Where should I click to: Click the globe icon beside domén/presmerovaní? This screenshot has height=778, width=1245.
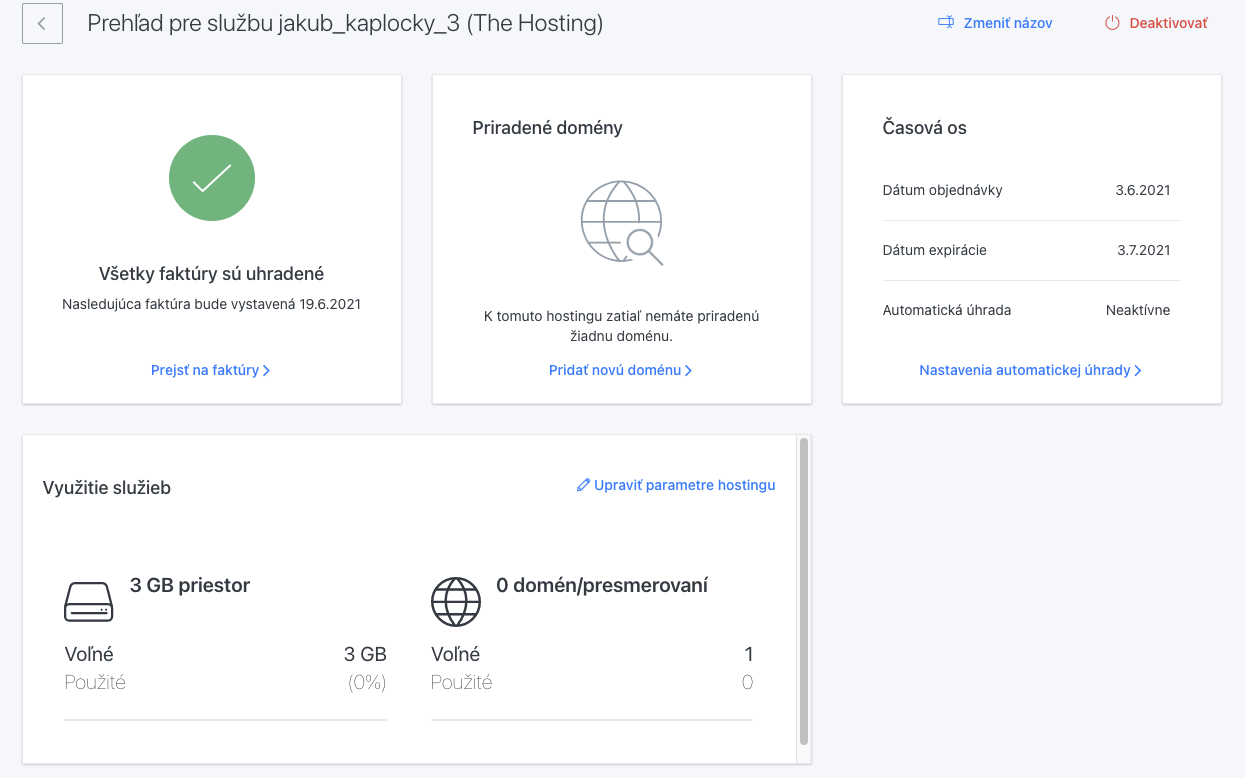(456, 602)
